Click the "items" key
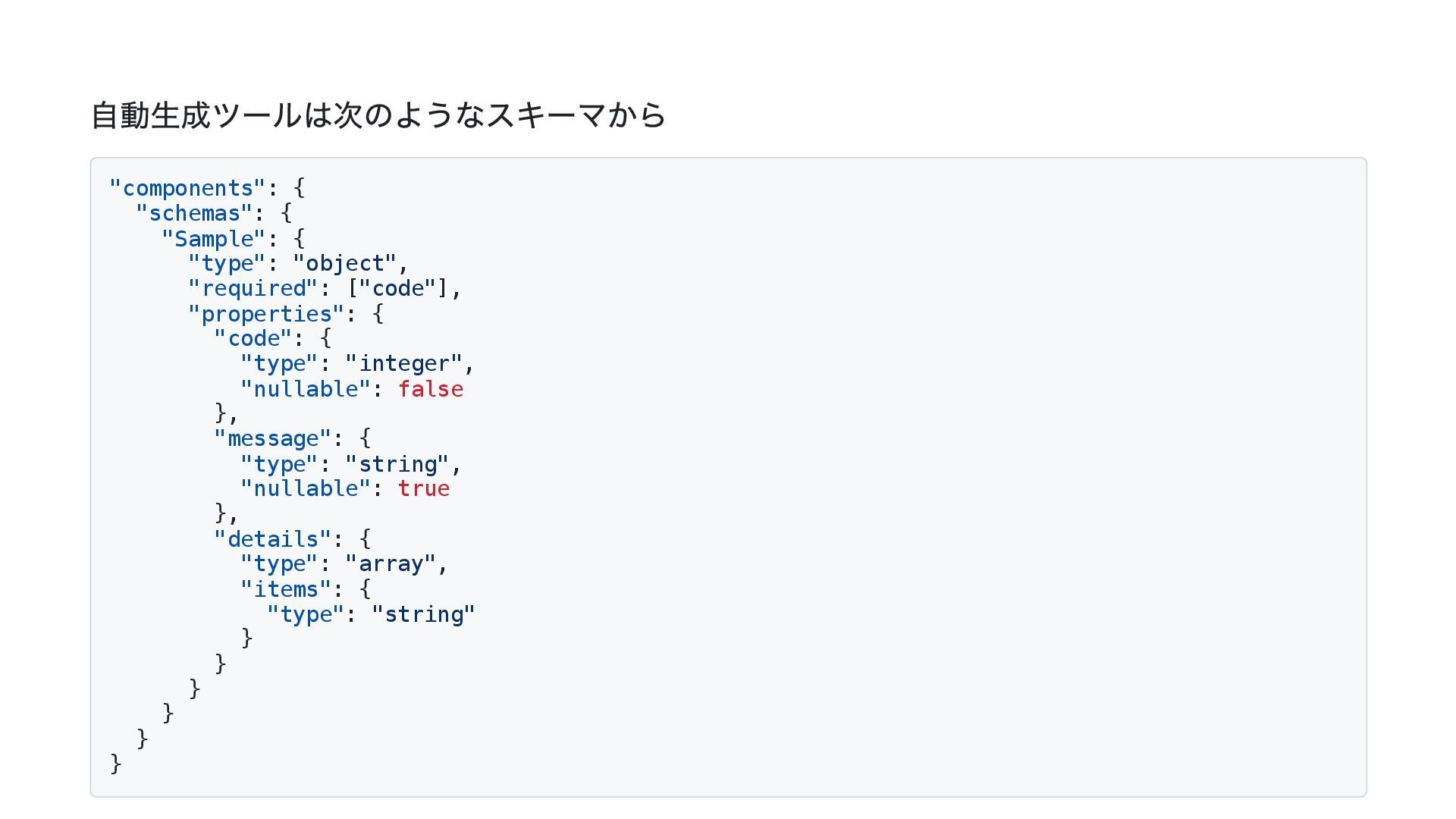Viewport: 1456px width, 819px height. pyautogui.click(x=286, y=589)
